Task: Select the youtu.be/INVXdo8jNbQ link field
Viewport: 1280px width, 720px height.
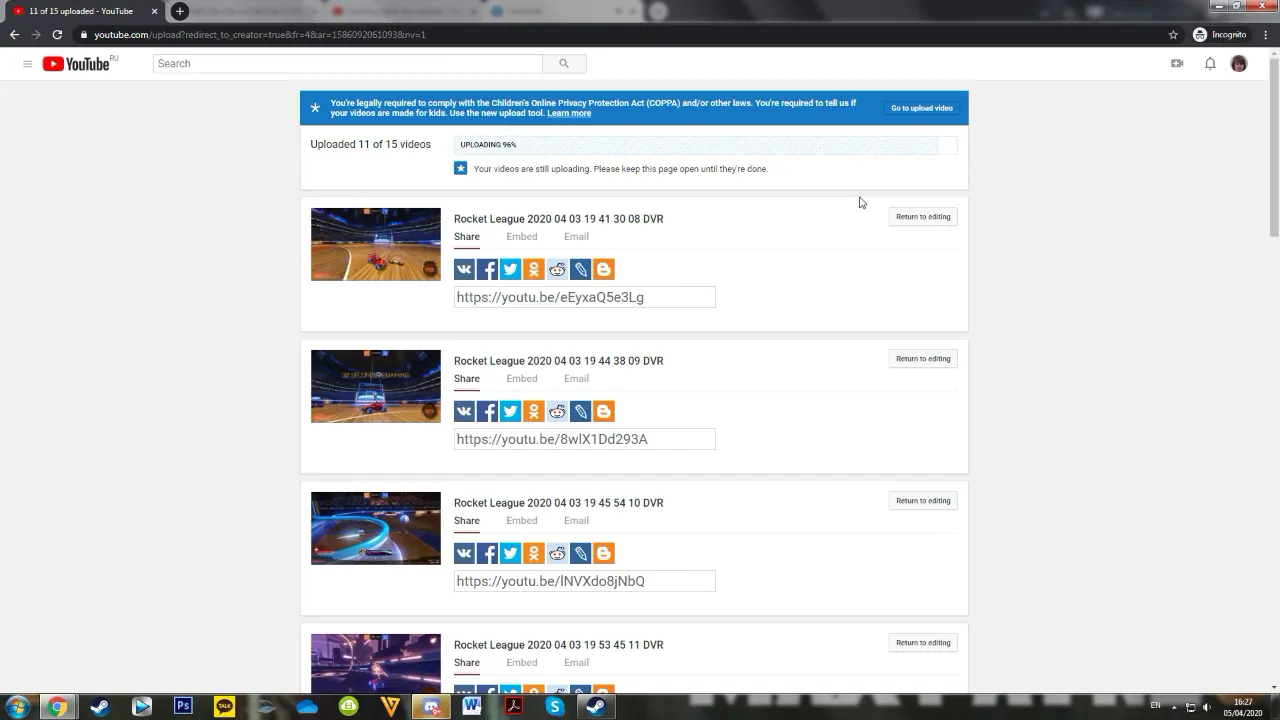Action: [585, 581]
